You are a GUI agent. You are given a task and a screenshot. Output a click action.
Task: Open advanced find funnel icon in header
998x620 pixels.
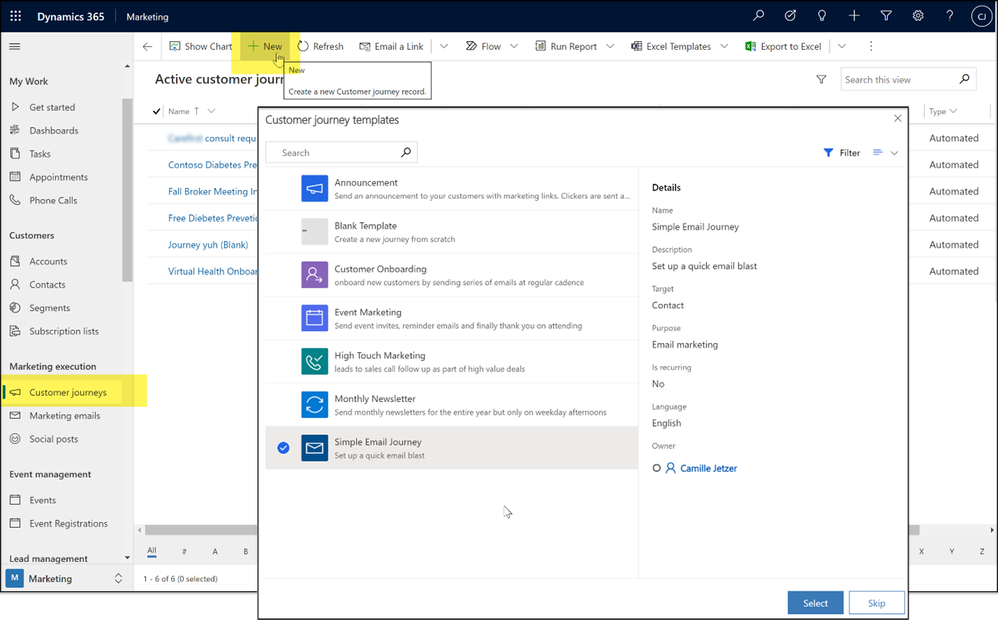point(885,16)
